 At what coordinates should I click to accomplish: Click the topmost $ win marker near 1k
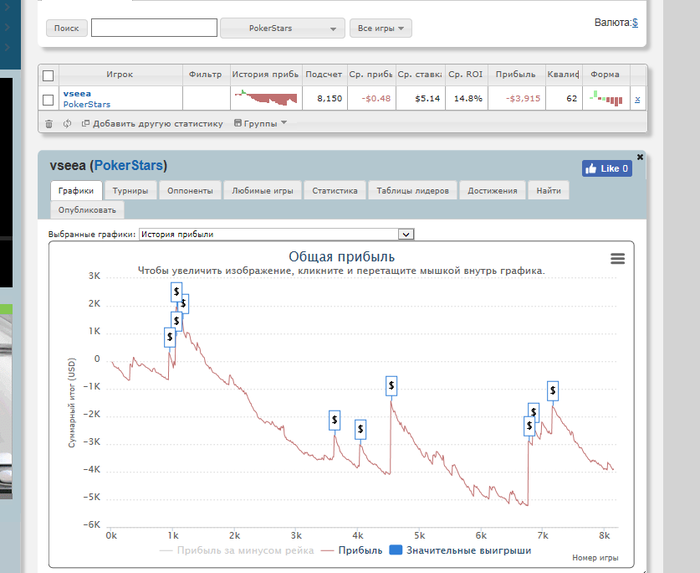pyautogui.click(x=176, y=292)
